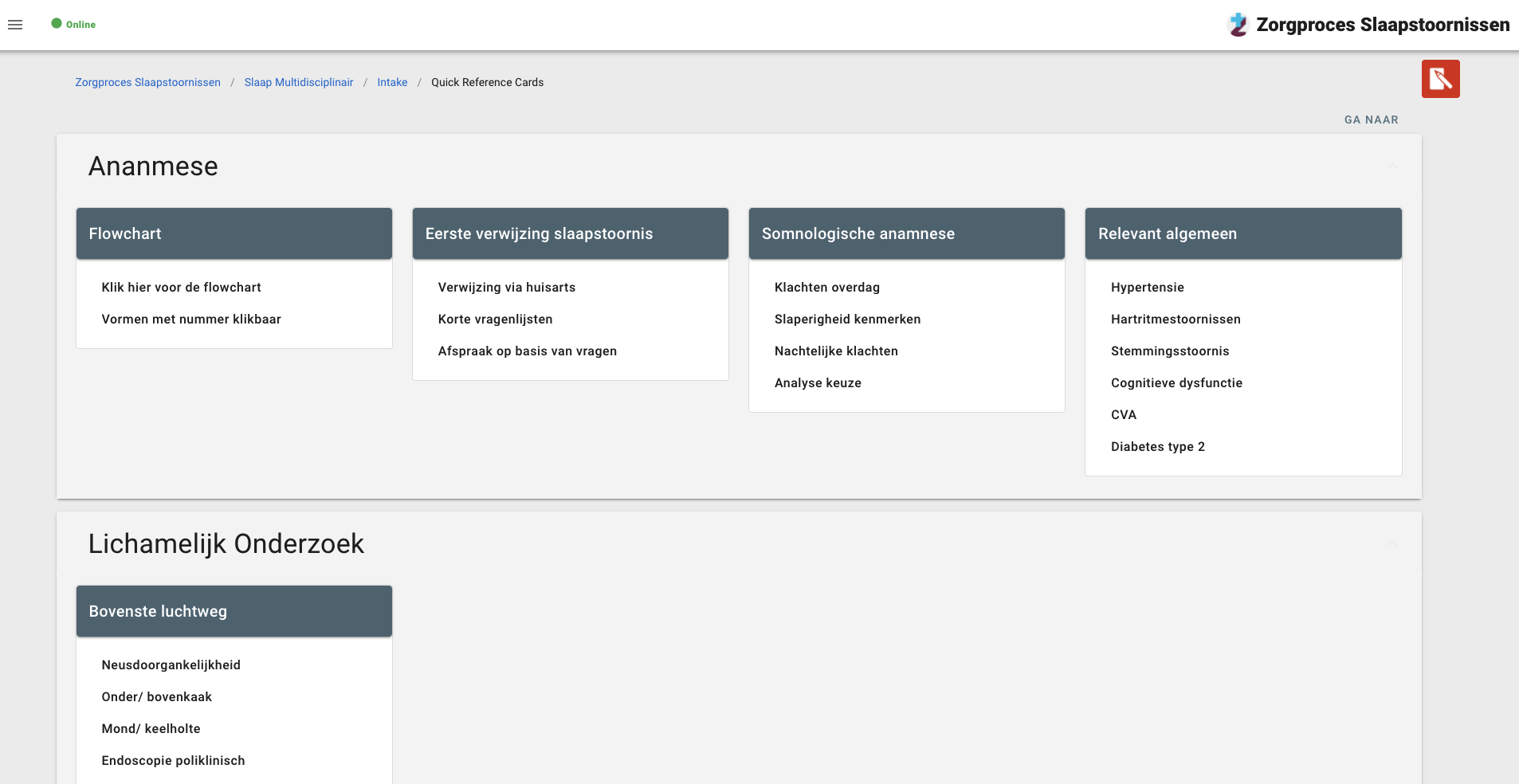Collapse the Ananmese section chevron
1519x784 pixels.
click(1393, 166)
